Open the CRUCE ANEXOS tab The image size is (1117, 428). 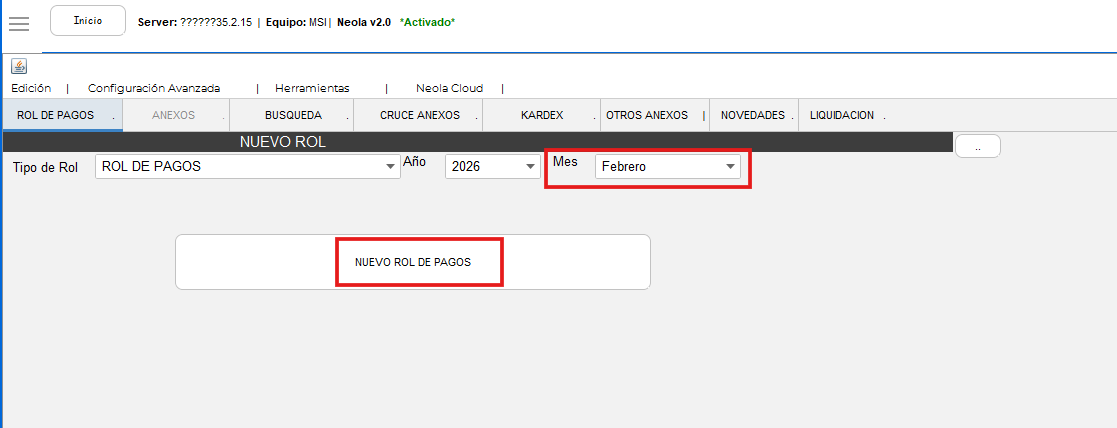click(x=420, y=115)
